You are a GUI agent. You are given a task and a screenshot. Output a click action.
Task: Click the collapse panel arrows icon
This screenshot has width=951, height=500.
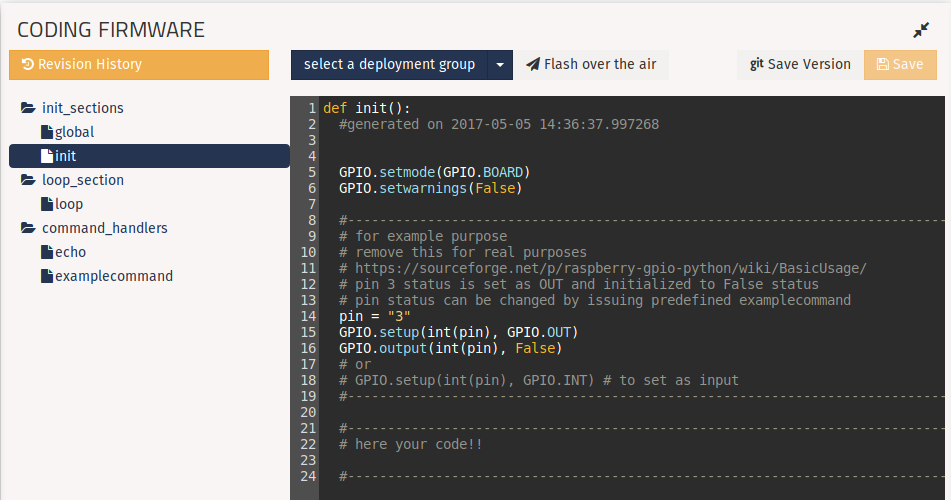coord(921,31)
